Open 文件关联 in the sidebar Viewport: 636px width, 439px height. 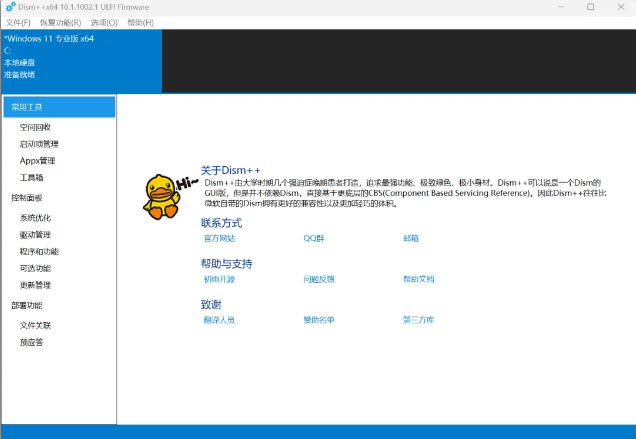click(x=35, y=325)
